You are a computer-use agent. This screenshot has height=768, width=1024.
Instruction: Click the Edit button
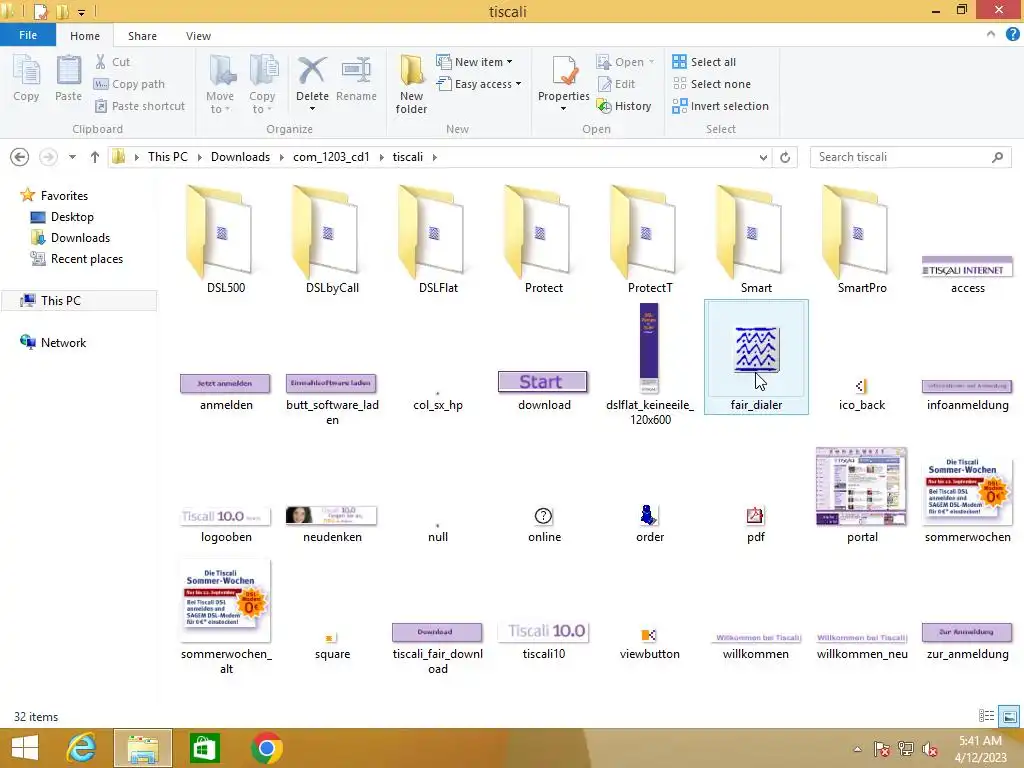pos(616,84)
